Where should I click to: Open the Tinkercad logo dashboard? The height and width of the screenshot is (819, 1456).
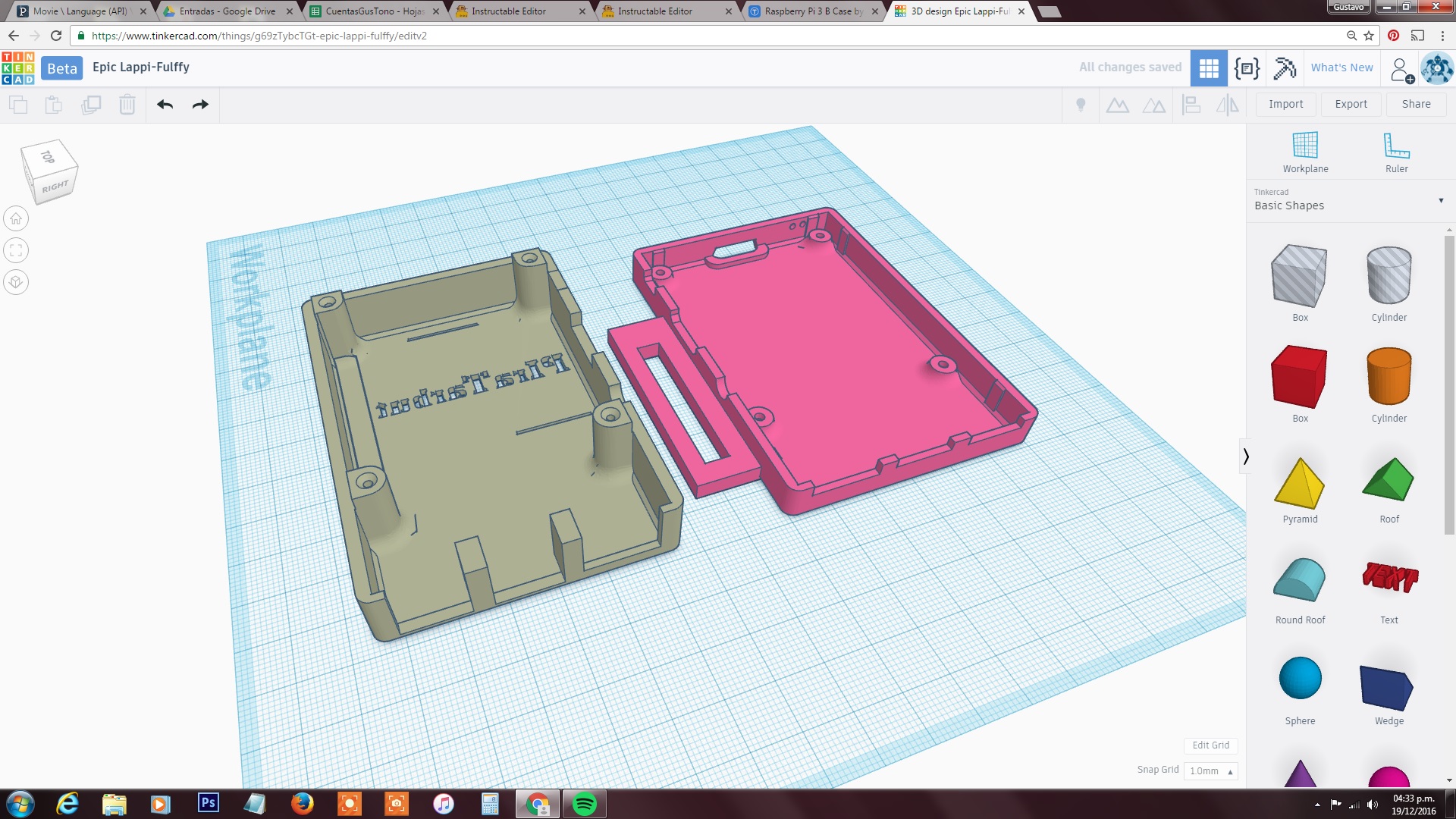click(18, 67)
